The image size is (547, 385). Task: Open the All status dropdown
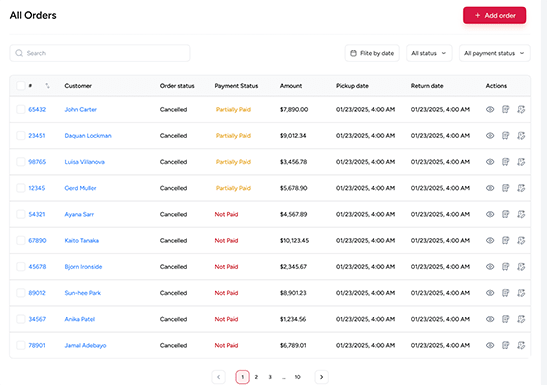point(429,53)
